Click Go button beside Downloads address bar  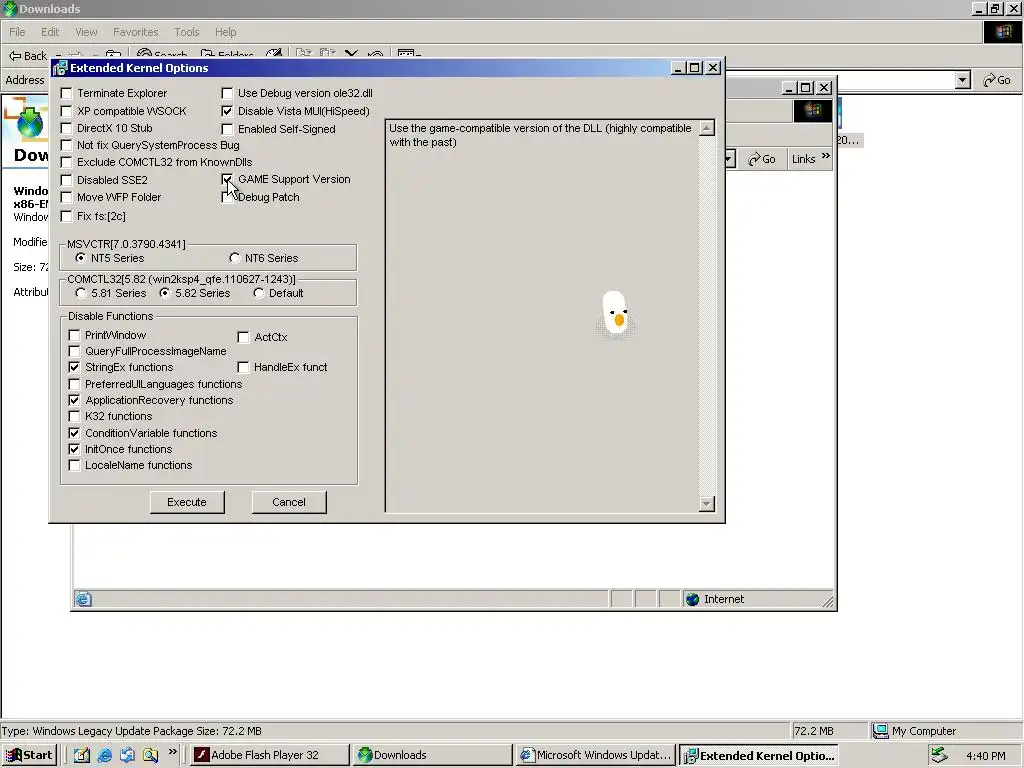pos(997,80)
